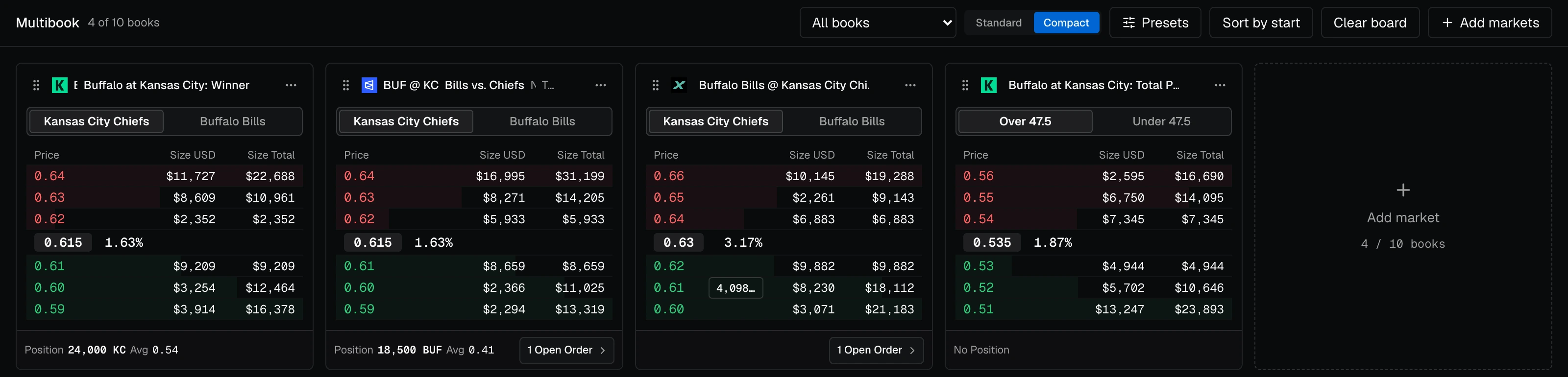Select Buffalo Bills tab on Buffalo Bills @ Kansas City Chi. card
This screenshot has height=377, width=1568.
click(852, 121)
